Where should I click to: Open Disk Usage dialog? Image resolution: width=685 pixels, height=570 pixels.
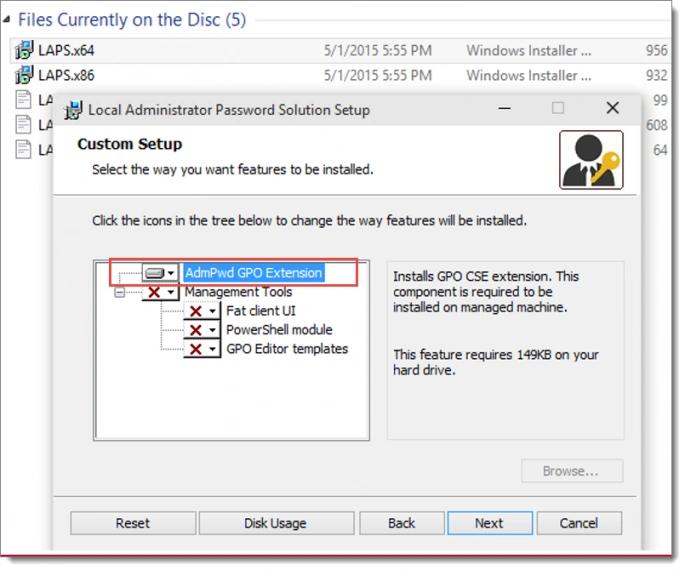(x=276, y=524)
